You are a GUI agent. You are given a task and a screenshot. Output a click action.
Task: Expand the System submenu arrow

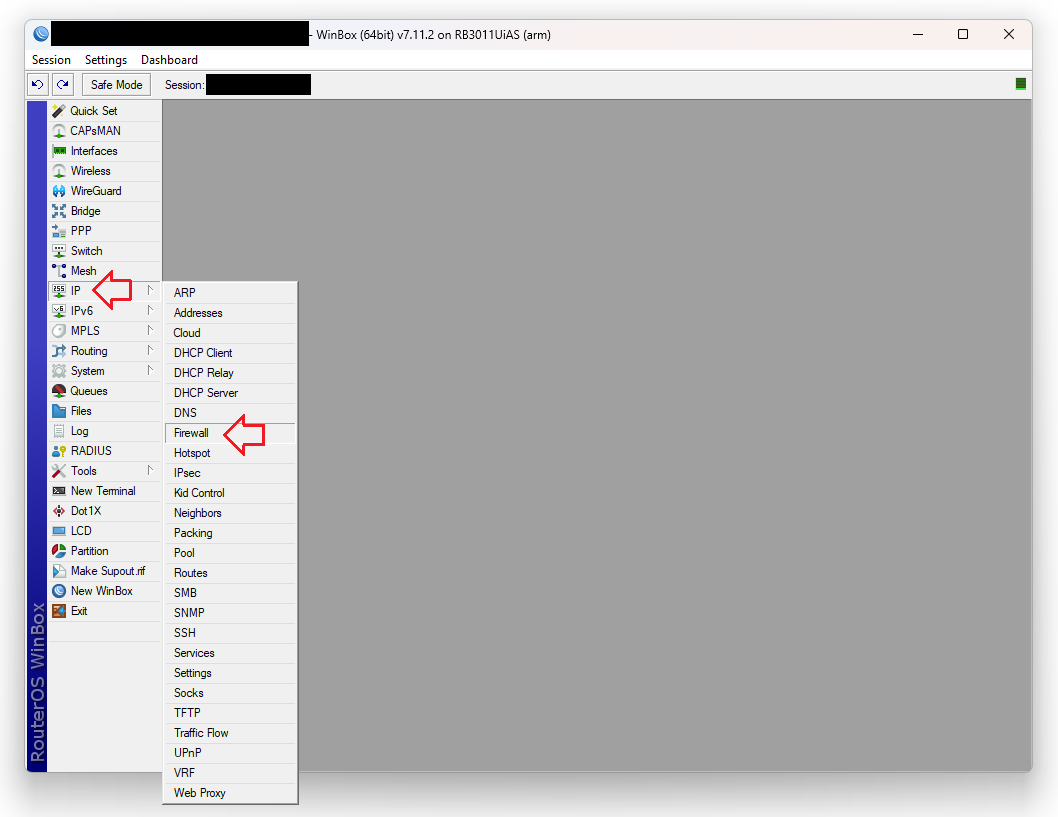(150, 371)
